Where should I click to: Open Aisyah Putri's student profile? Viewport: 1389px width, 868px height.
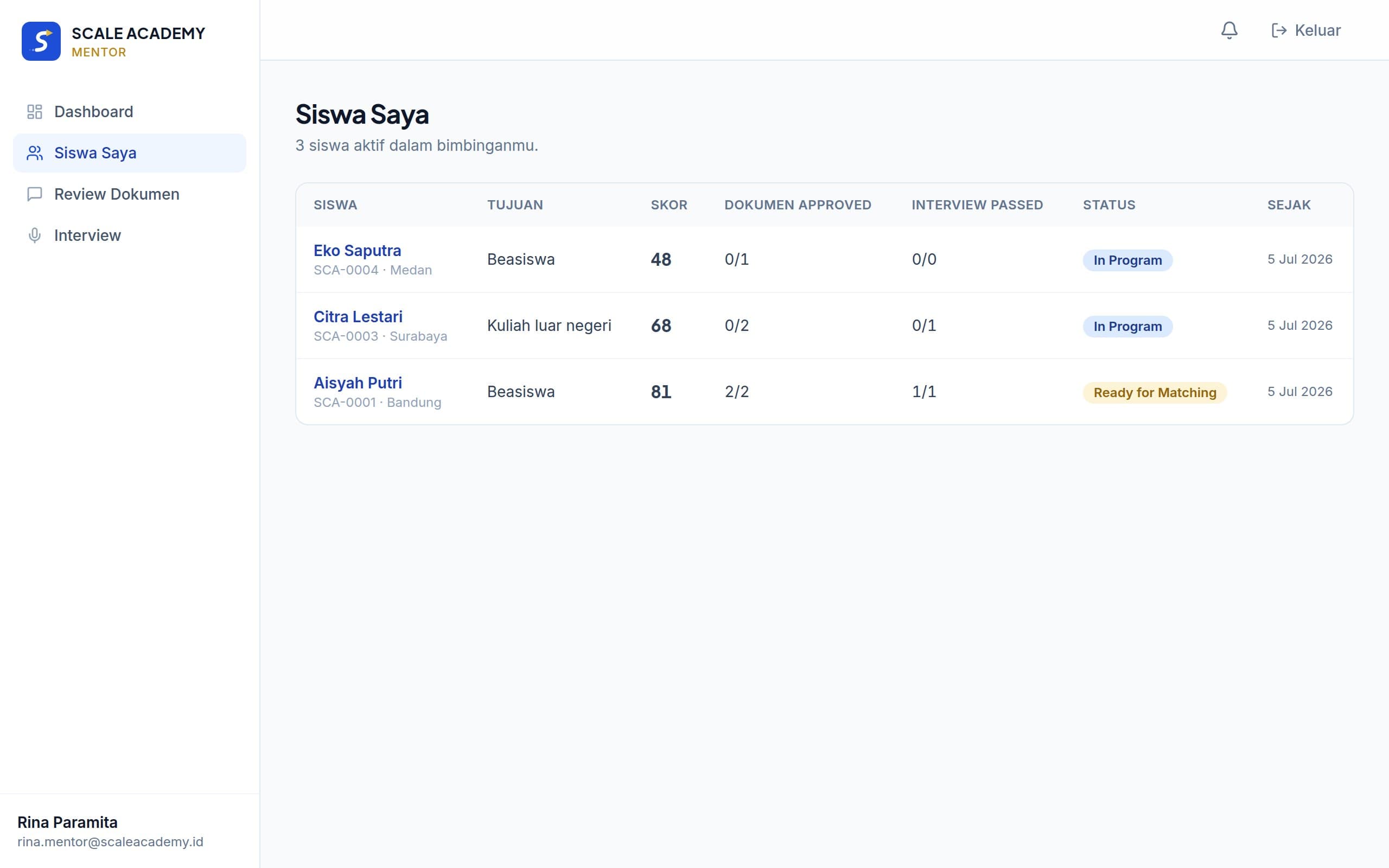click(358, 382)
